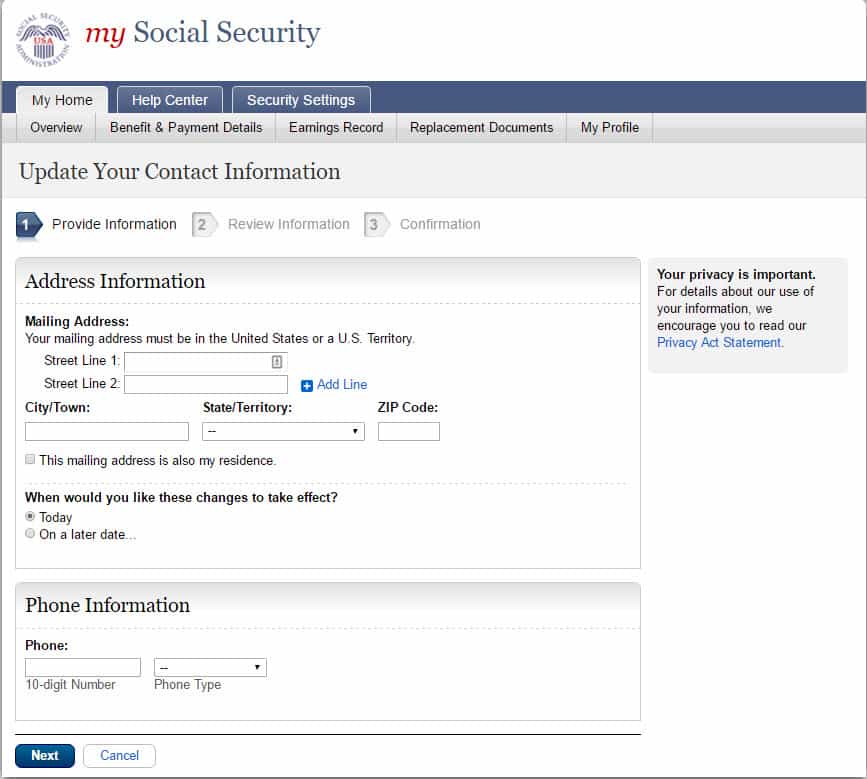Open the State/Territory dropdown
Screen dimensions: 867x779
click(283, 431)
